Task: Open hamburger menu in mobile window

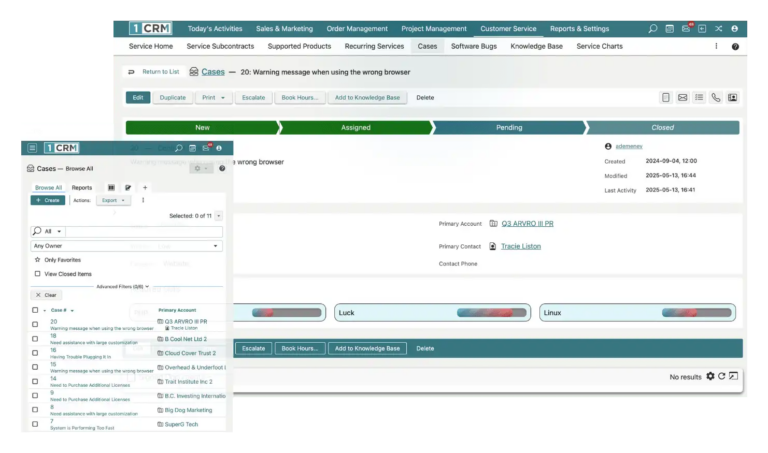Action: [x=32, y=148]
